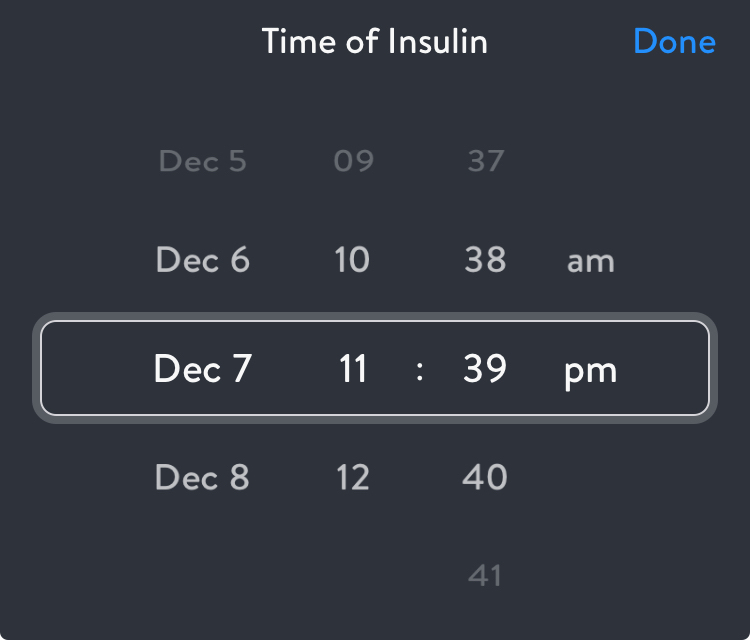Tap the selected Dec 7 date
This screenshot has width=750, height=640.
(x=203, y=370)
